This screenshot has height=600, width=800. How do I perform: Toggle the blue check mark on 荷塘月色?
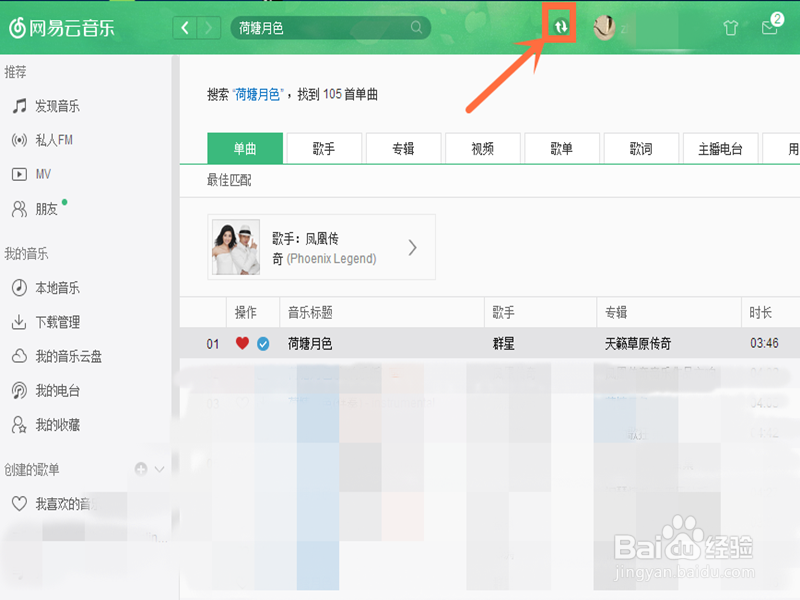click(x=262, y=343)
